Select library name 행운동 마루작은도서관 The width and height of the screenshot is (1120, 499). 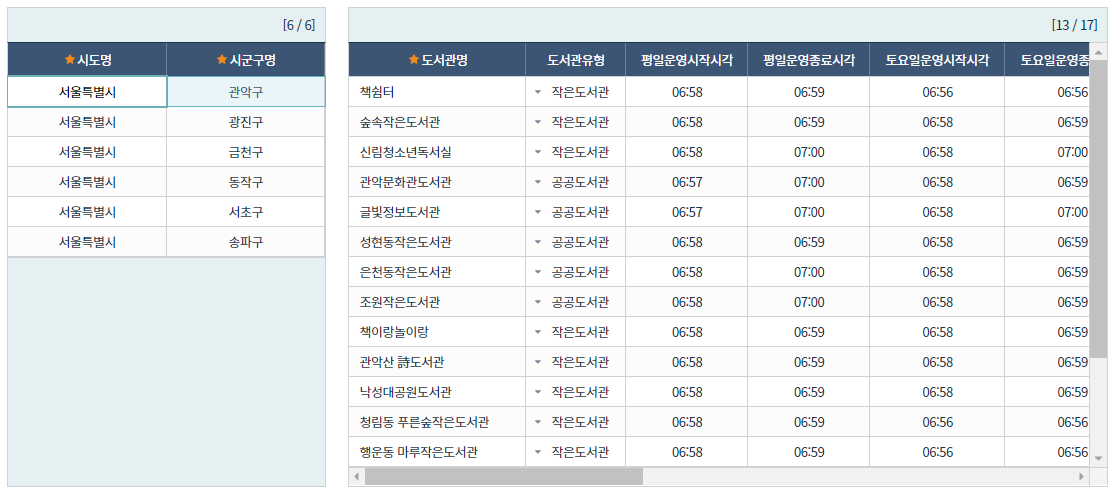pos(437,452)
